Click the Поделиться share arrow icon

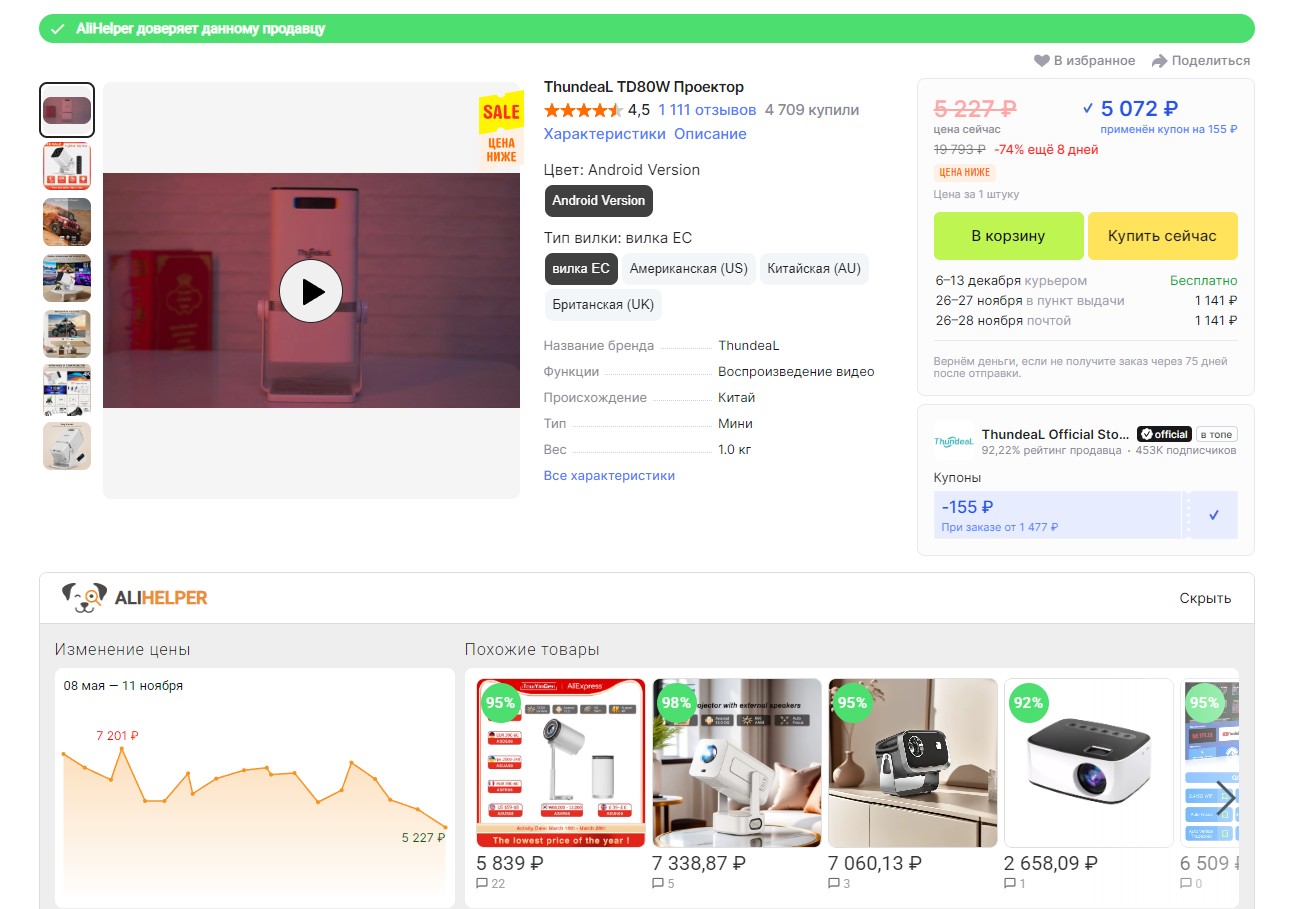(1159, 61)
